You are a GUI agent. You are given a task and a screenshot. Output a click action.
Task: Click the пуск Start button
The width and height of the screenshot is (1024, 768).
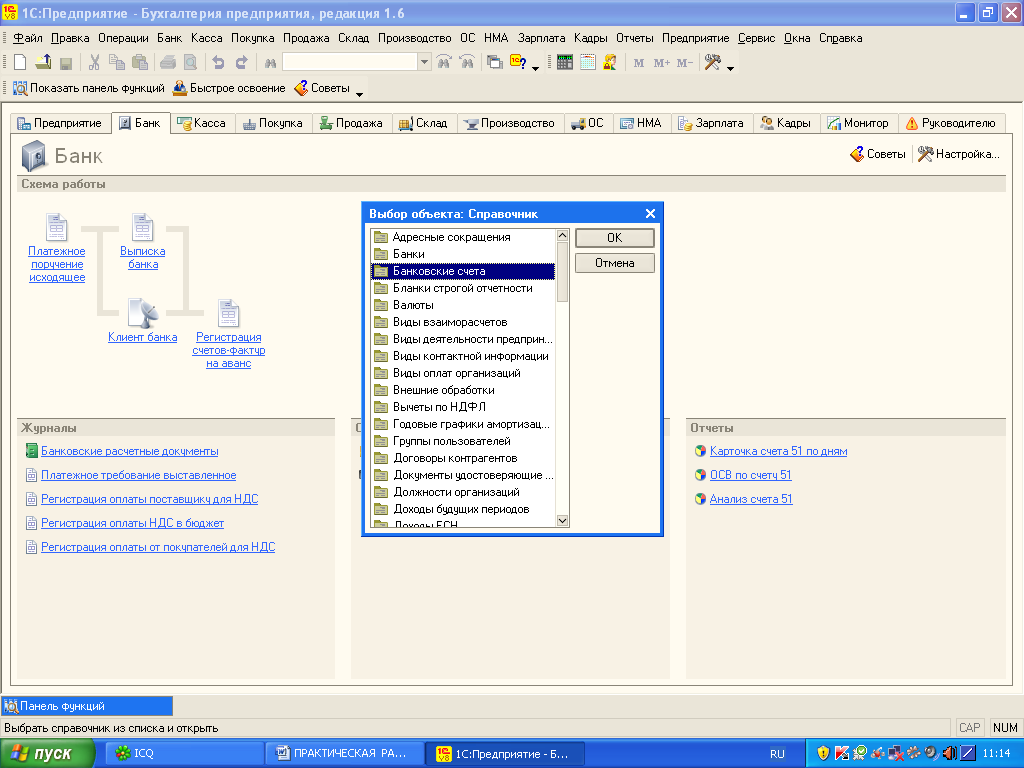(x=46, y=754)
